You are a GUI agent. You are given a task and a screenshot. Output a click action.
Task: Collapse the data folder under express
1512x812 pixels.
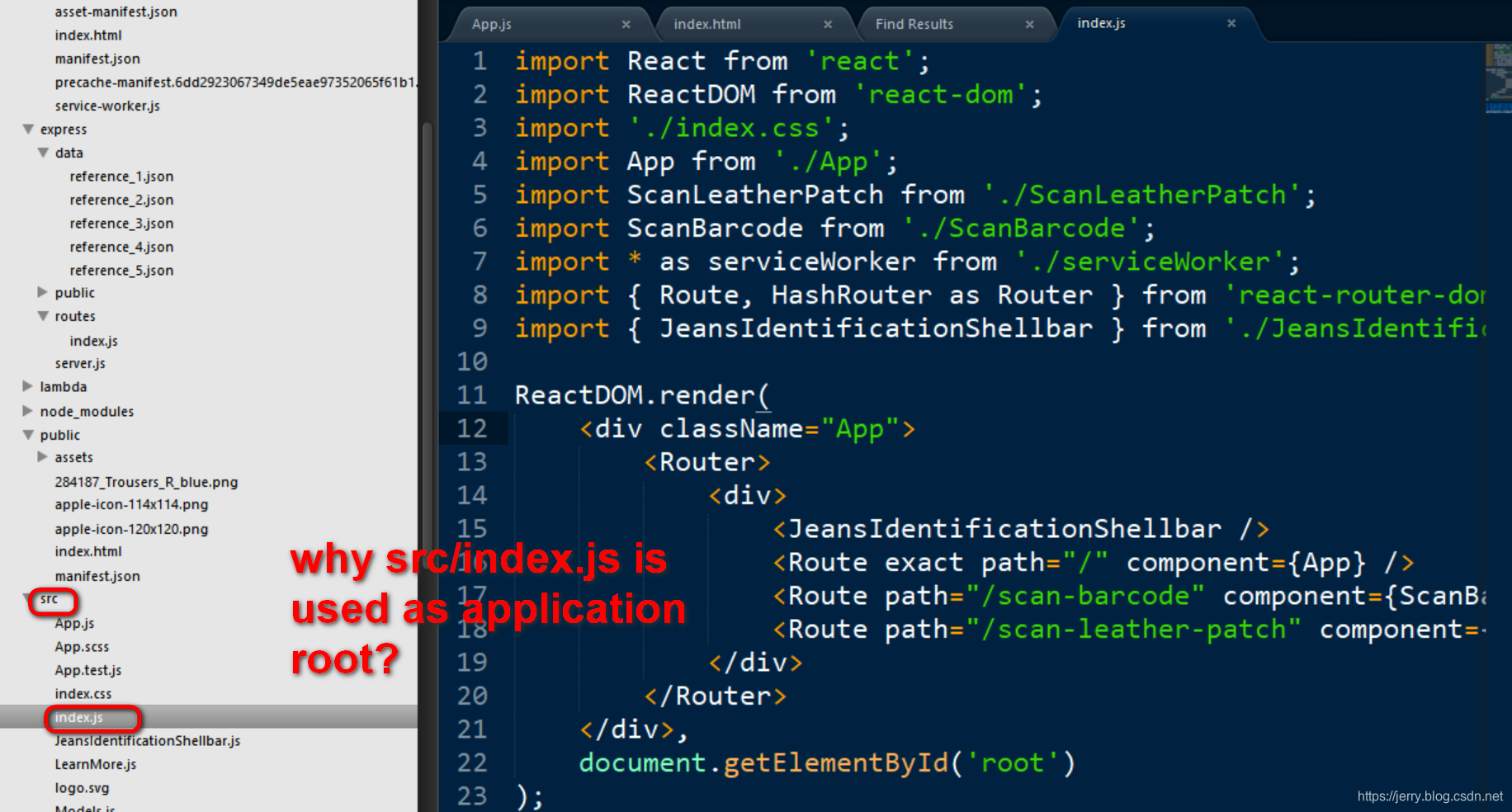pos(43,153)
